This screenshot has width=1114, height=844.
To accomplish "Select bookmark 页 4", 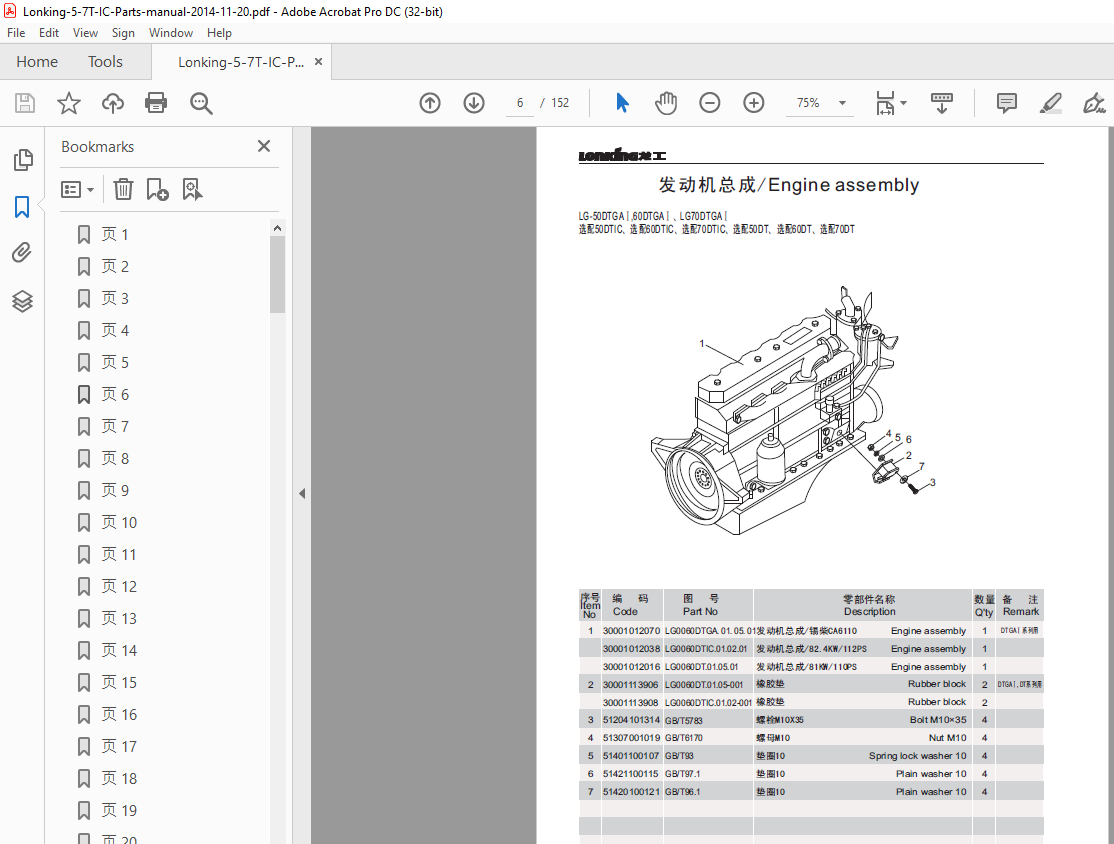I will click(x=114, y=330).
